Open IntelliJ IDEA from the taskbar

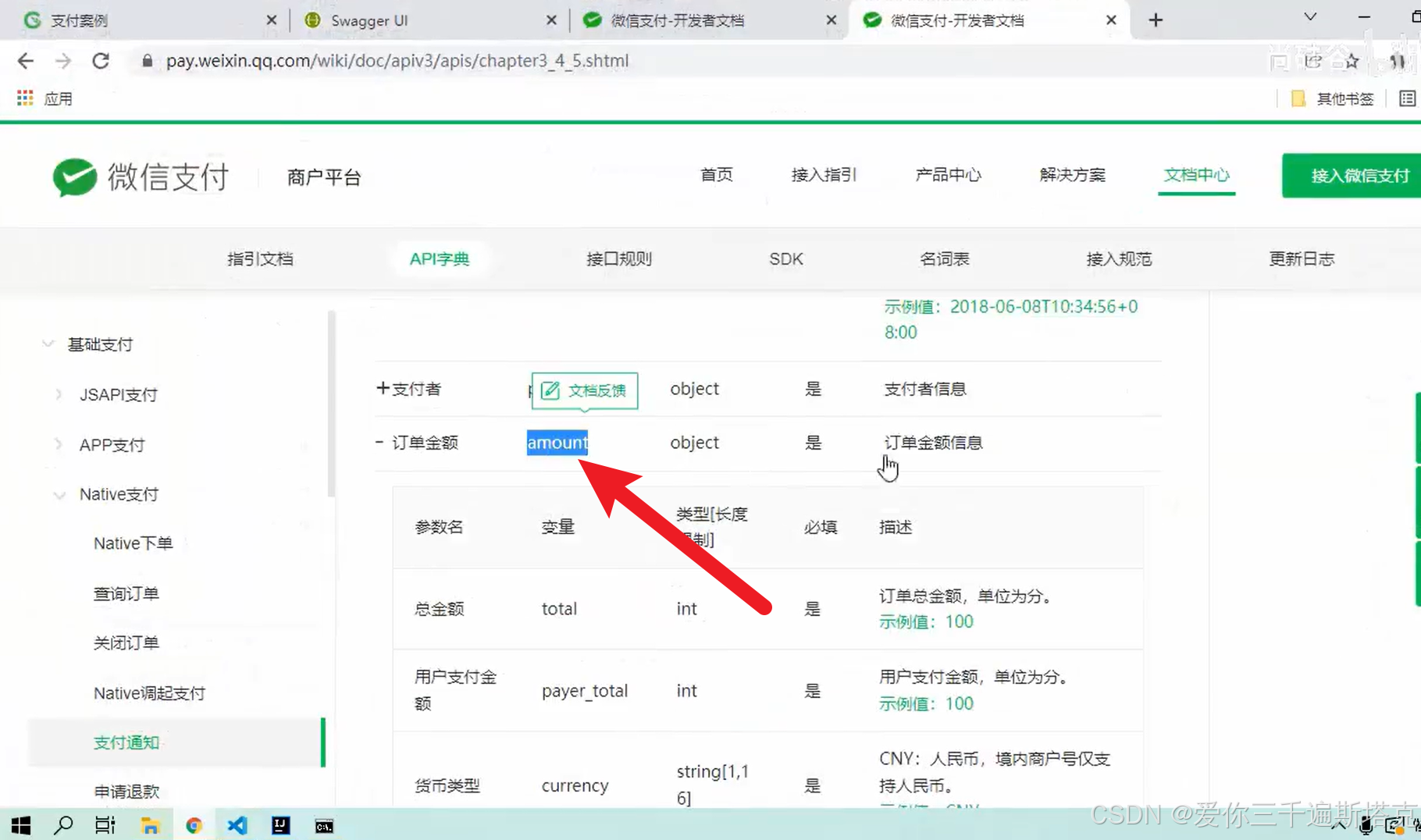[280, 825]
